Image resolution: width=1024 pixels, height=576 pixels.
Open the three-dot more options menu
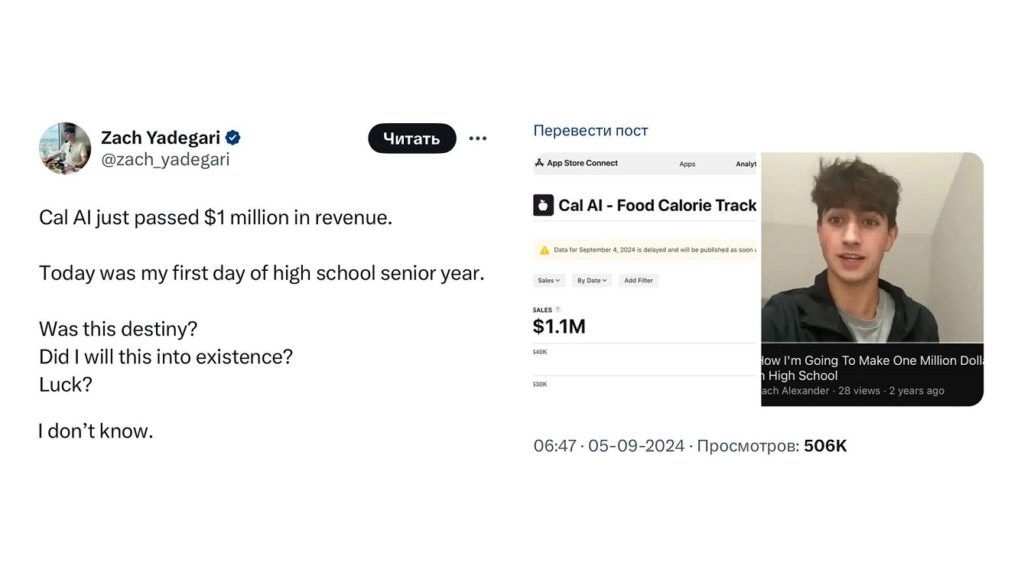[478, 138]
